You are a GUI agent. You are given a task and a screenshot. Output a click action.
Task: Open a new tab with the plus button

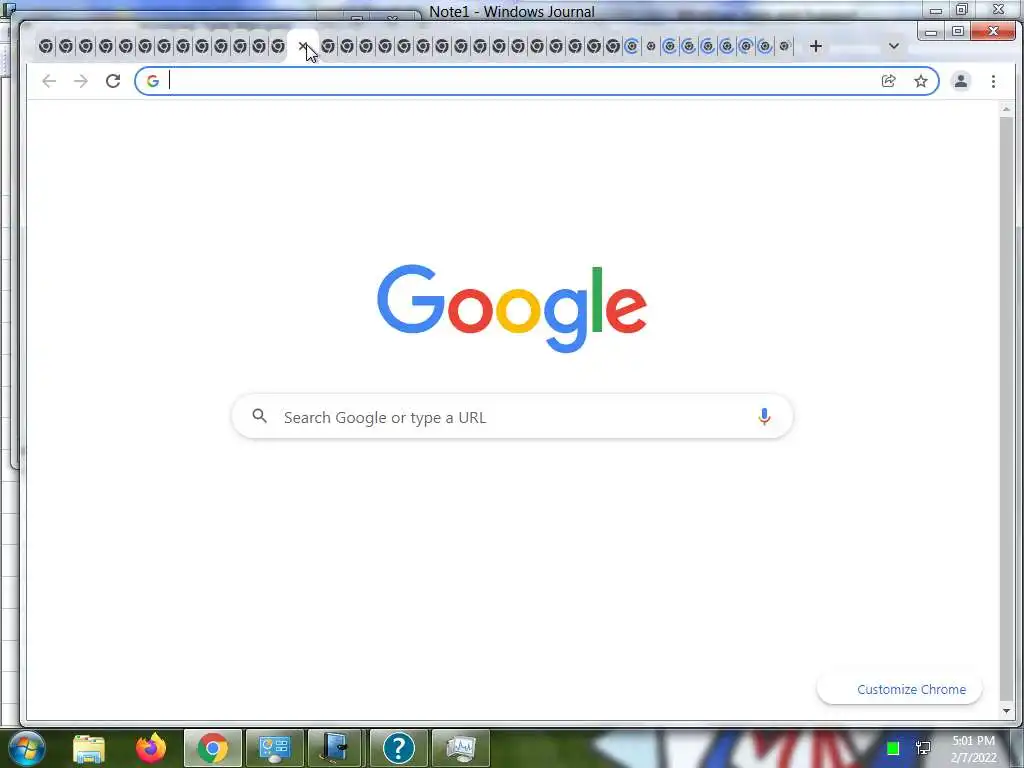tap(816, 46)
